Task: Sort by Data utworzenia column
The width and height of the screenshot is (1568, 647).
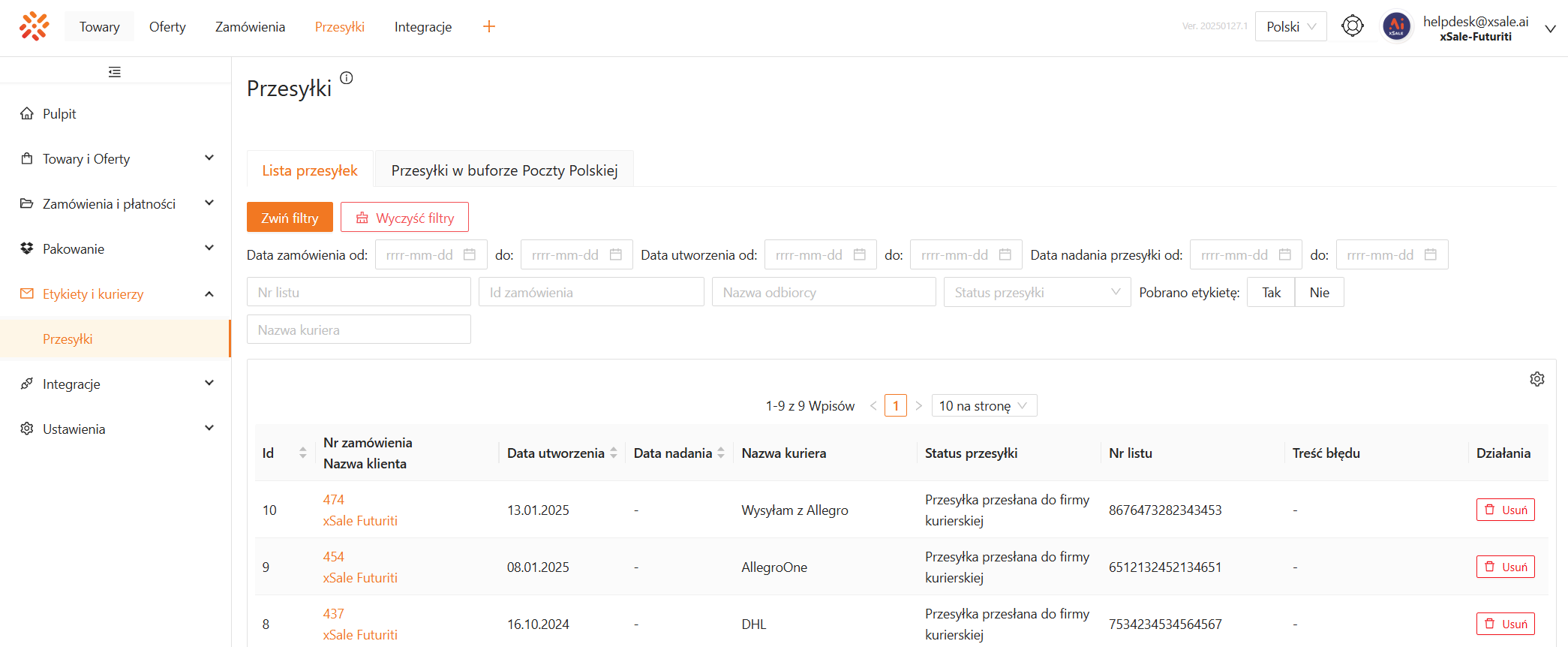Action: click(613, 453)
